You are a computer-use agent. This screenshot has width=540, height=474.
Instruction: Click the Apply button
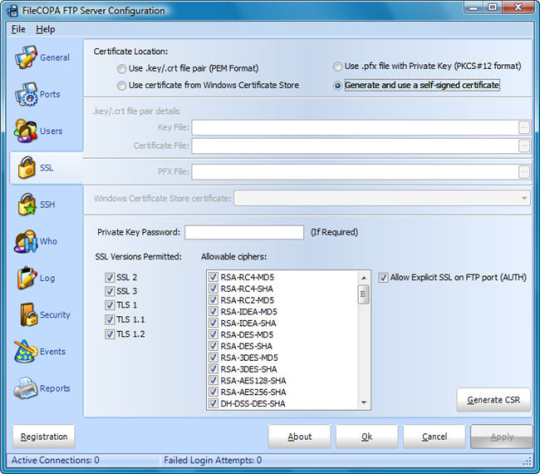tap(502, 436)
